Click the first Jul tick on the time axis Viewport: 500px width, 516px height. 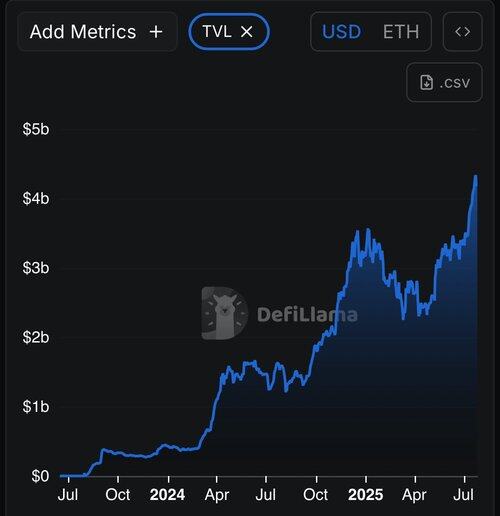[x=68, y=495]
